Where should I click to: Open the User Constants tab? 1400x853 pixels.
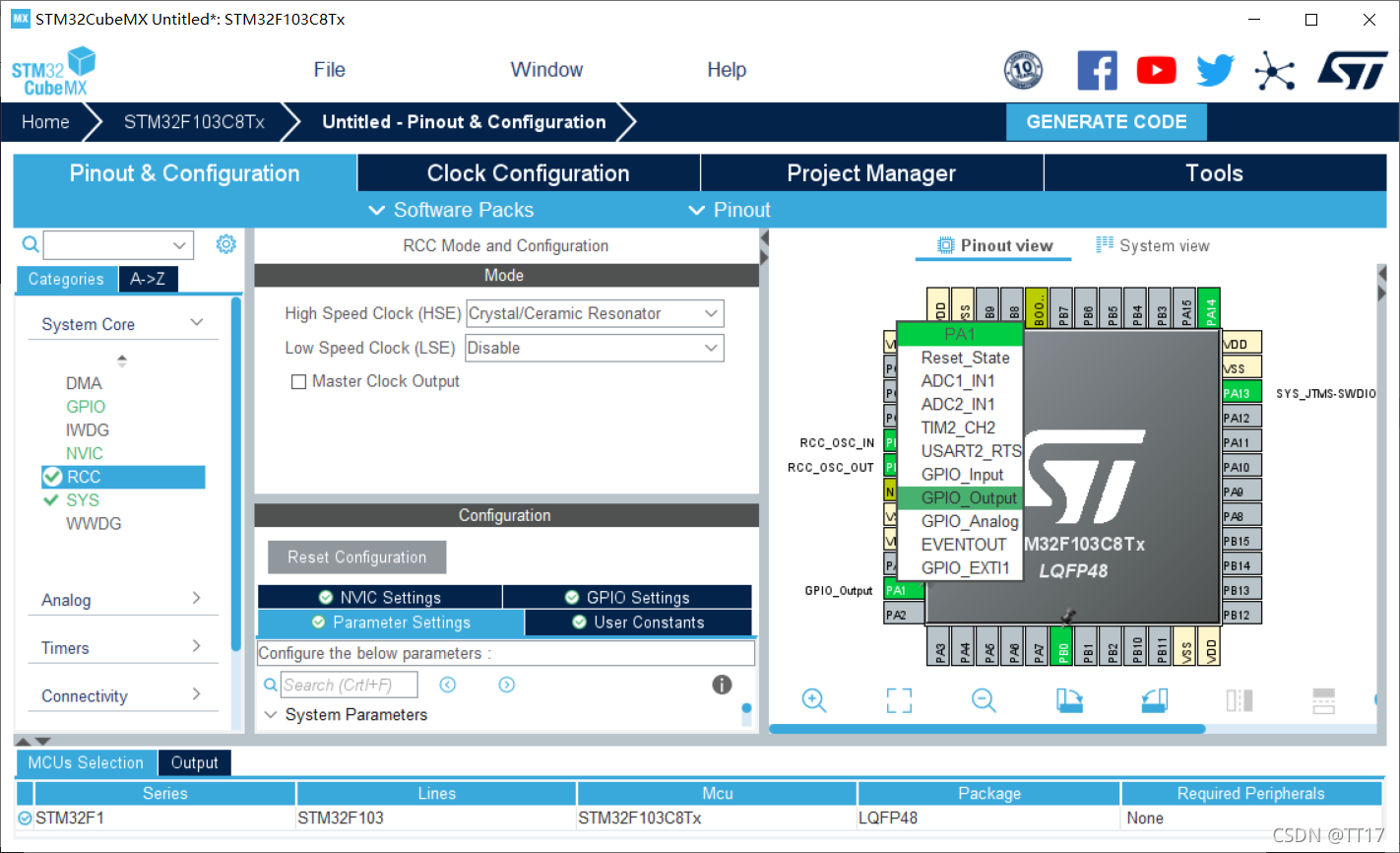[638, 623]
